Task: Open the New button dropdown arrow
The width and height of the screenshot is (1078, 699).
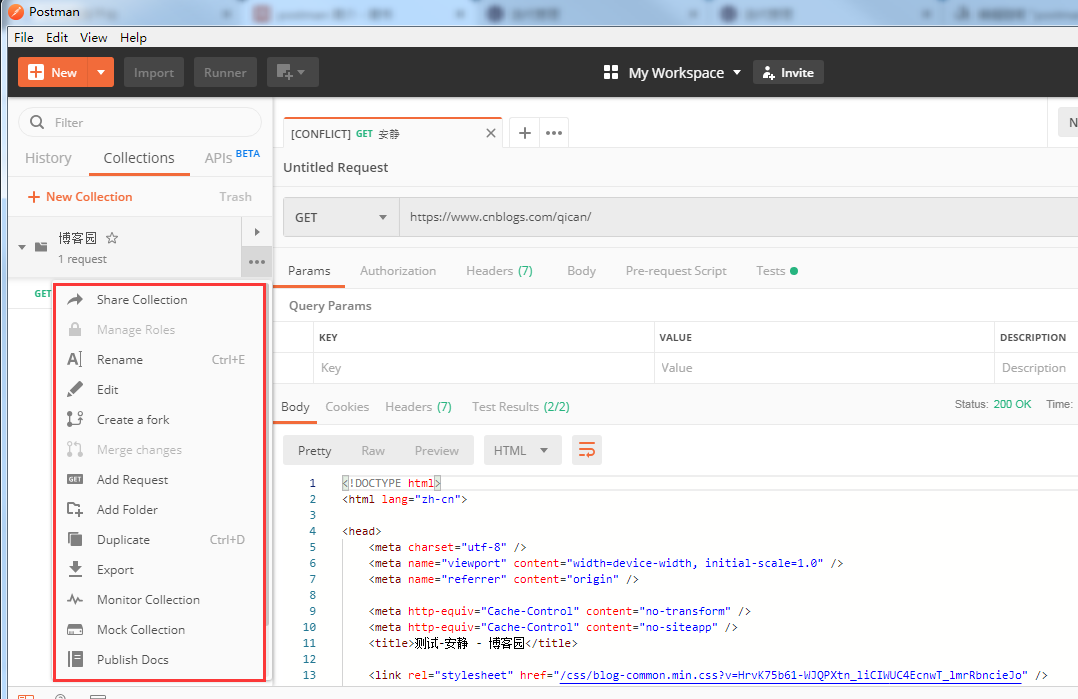Action: 101,72
